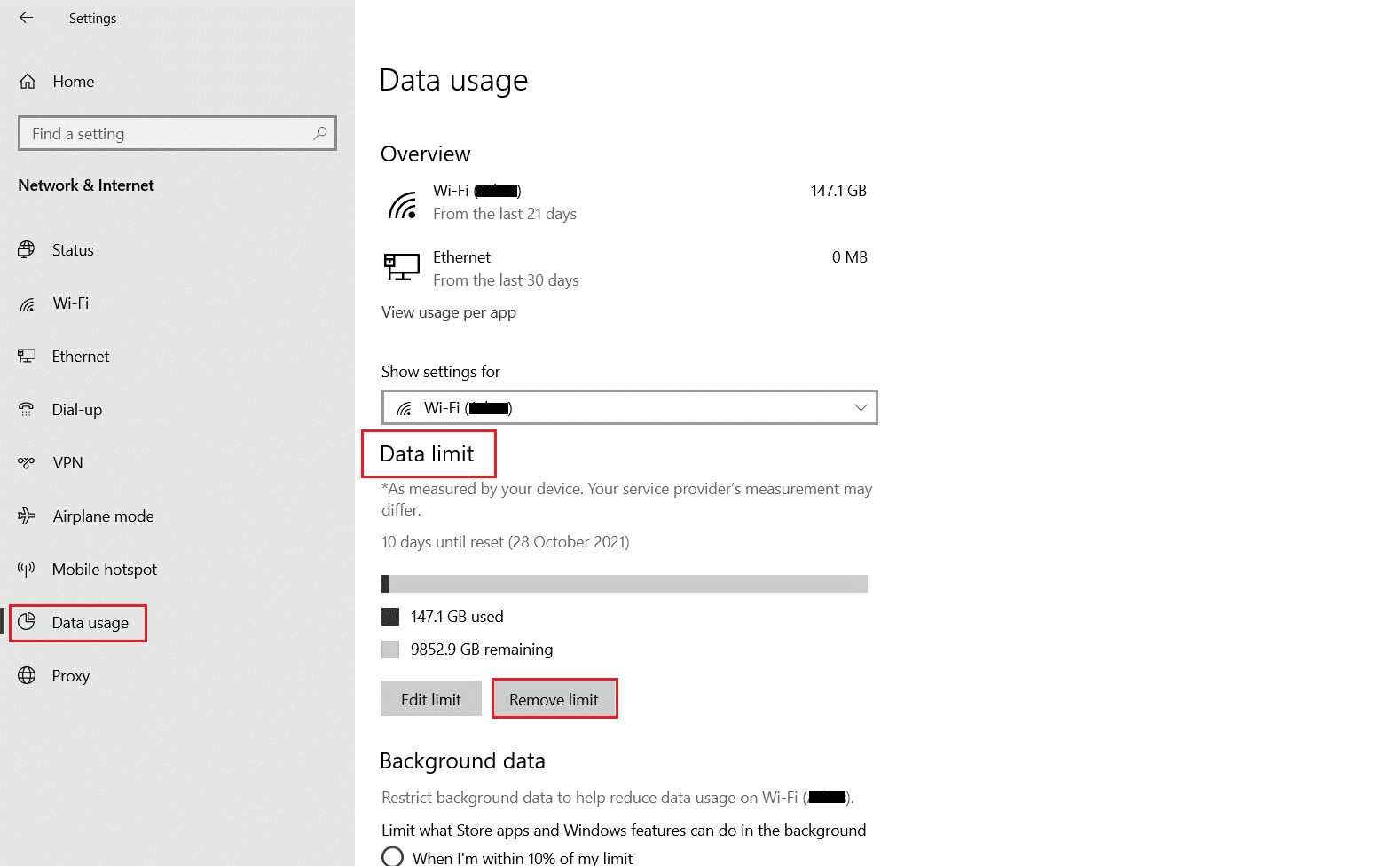Click the data usage progress bar
Screen dimensions: 1400x866
pyautogui.click(x=625, y=584)
